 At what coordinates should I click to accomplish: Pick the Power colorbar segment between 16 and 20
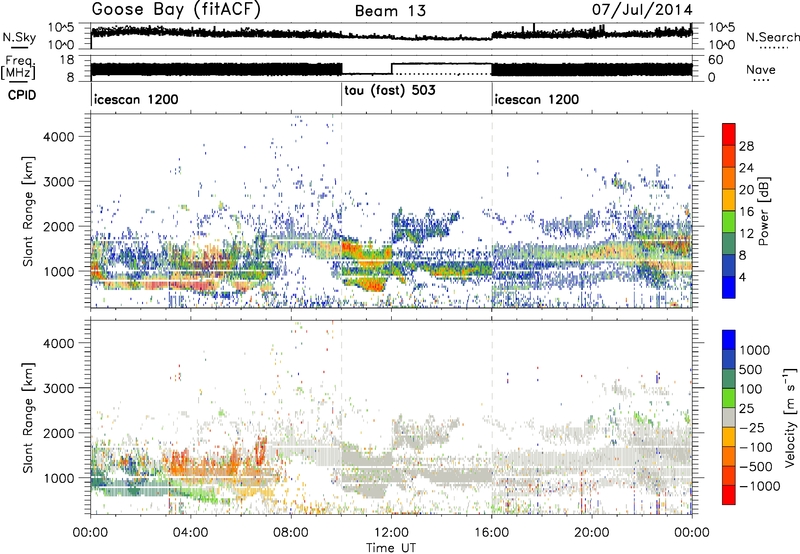[729, 200]
